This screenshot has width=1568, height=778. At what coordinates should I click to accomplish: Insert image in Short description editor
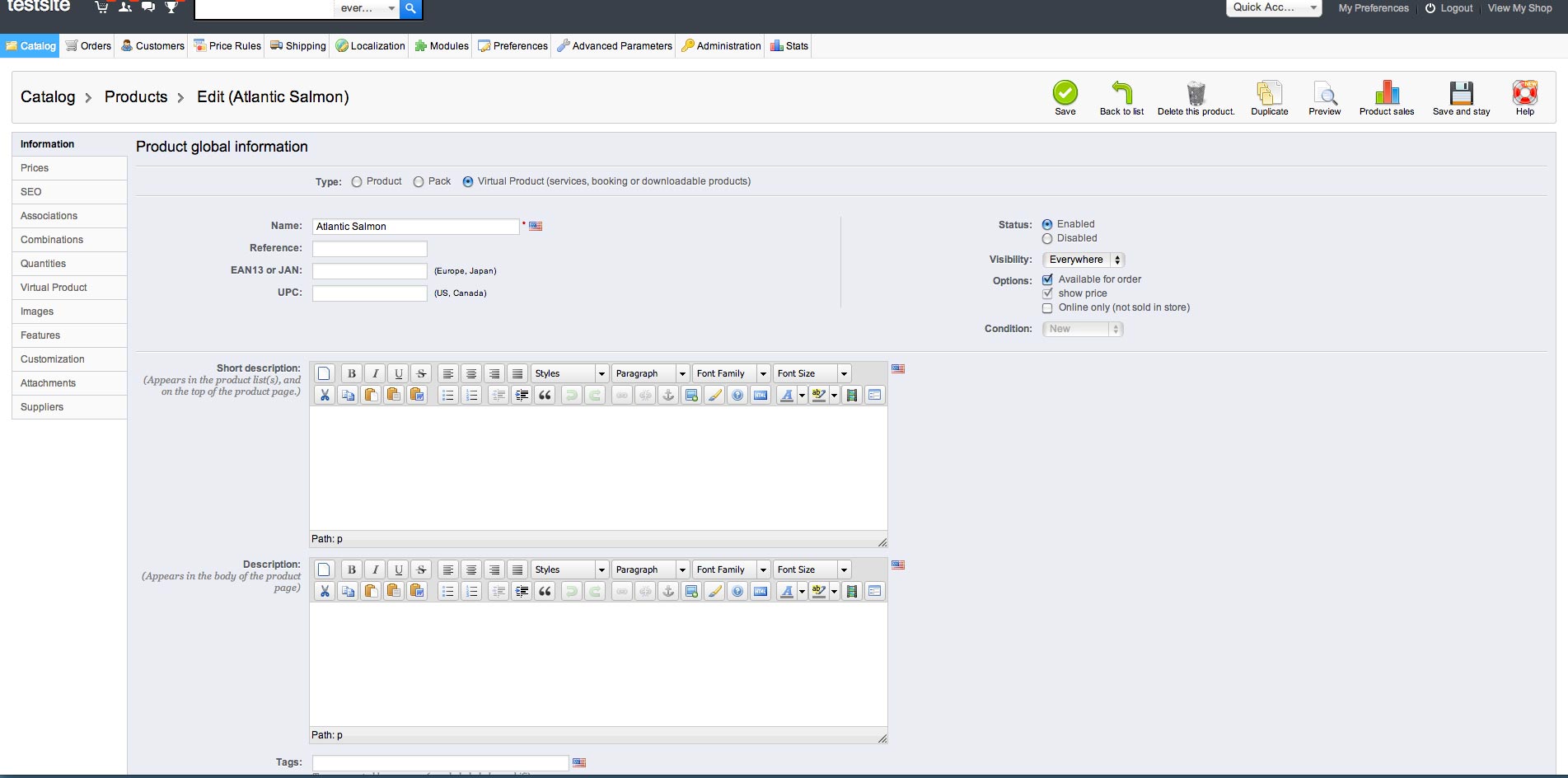pyautogui.click(x=691, y=395)
